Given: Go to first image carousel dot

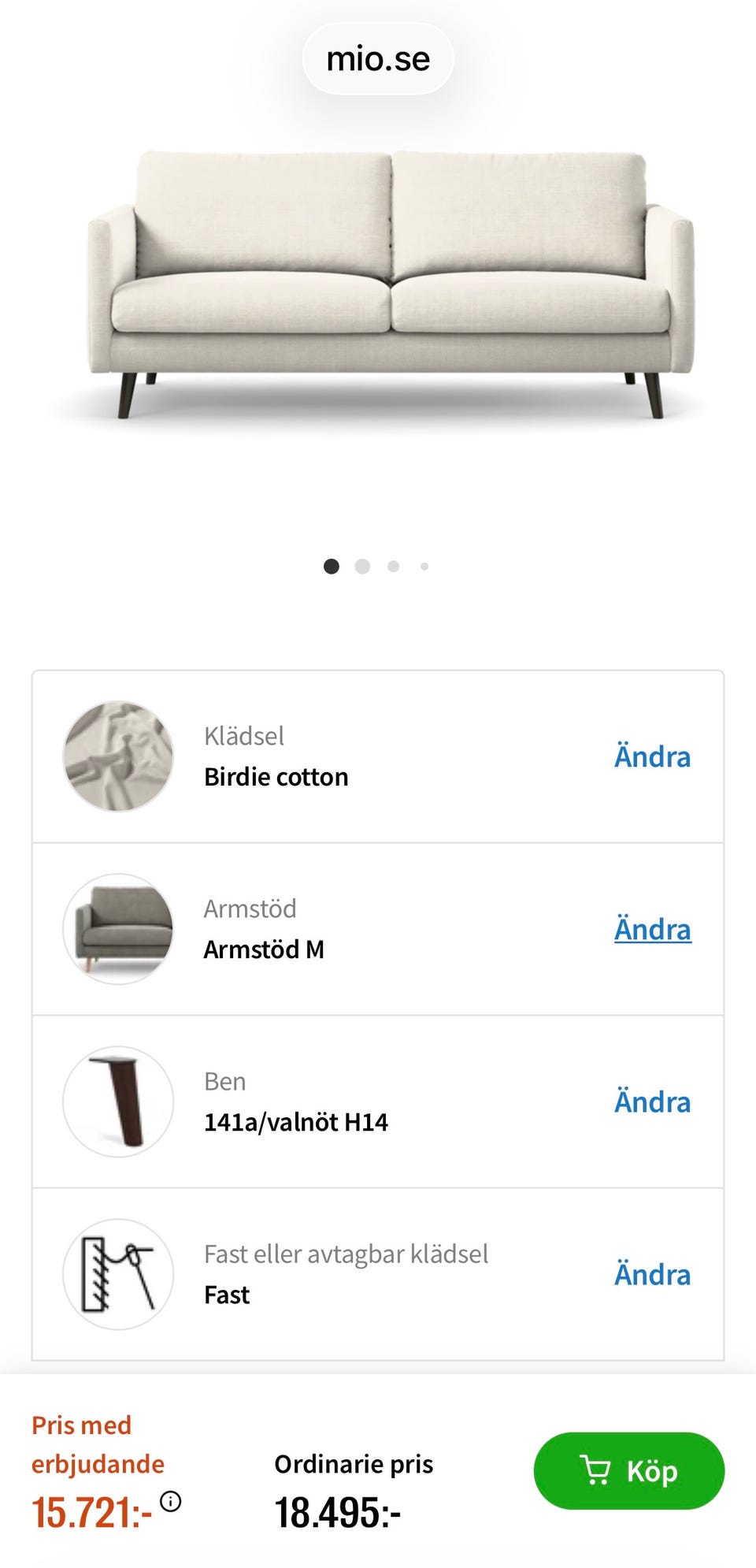Looking at the screenshot, I should pos(332,567).
